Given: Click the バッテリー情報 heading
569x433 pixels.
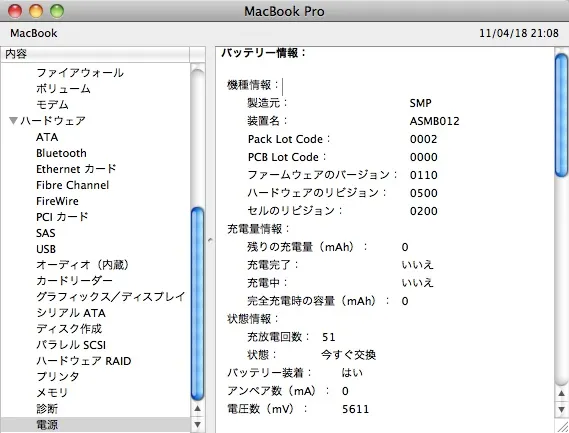Looking at the screenshot, I should point(264,53).
